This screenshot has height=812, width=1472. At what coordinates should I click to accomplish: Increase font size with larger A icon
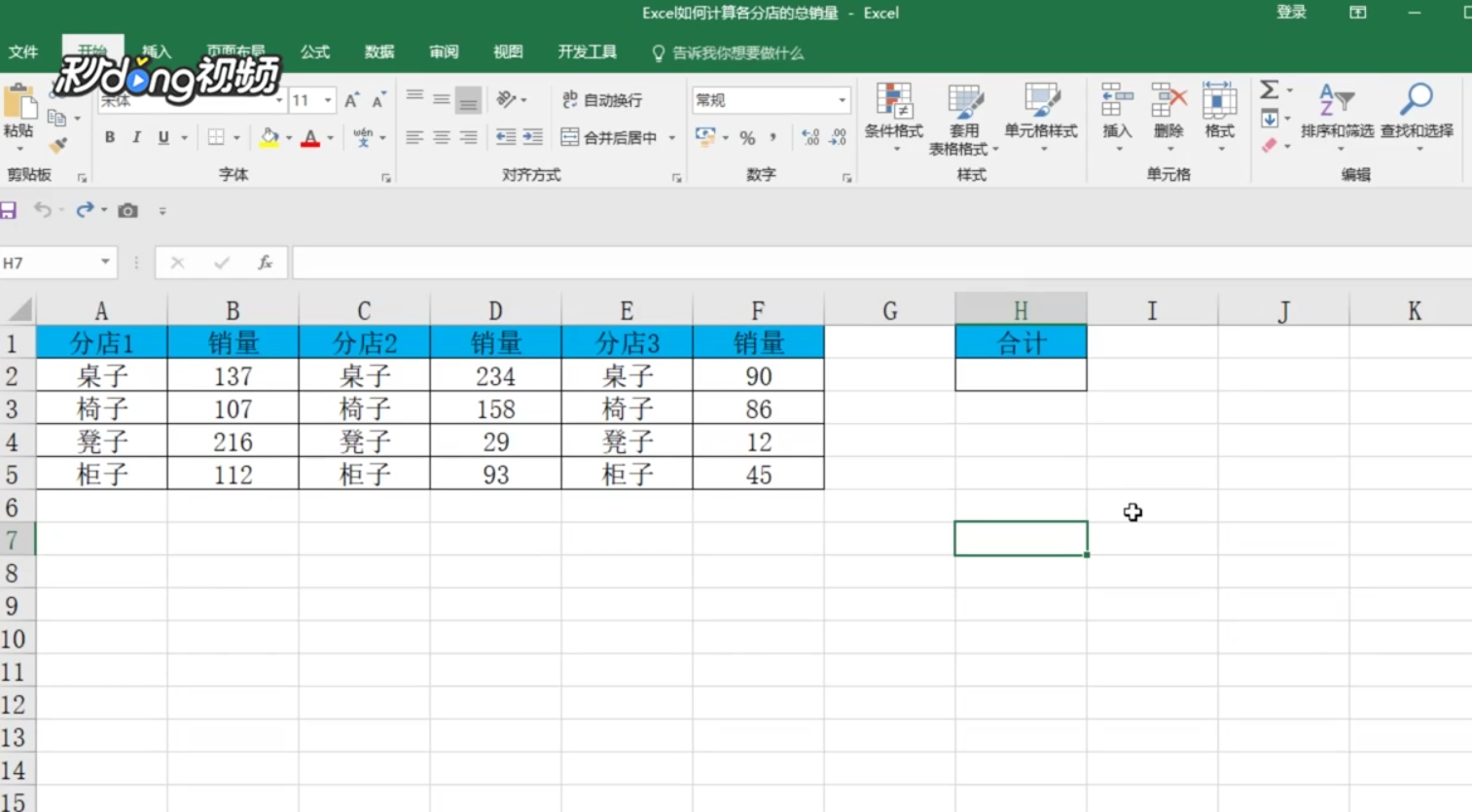351,100
